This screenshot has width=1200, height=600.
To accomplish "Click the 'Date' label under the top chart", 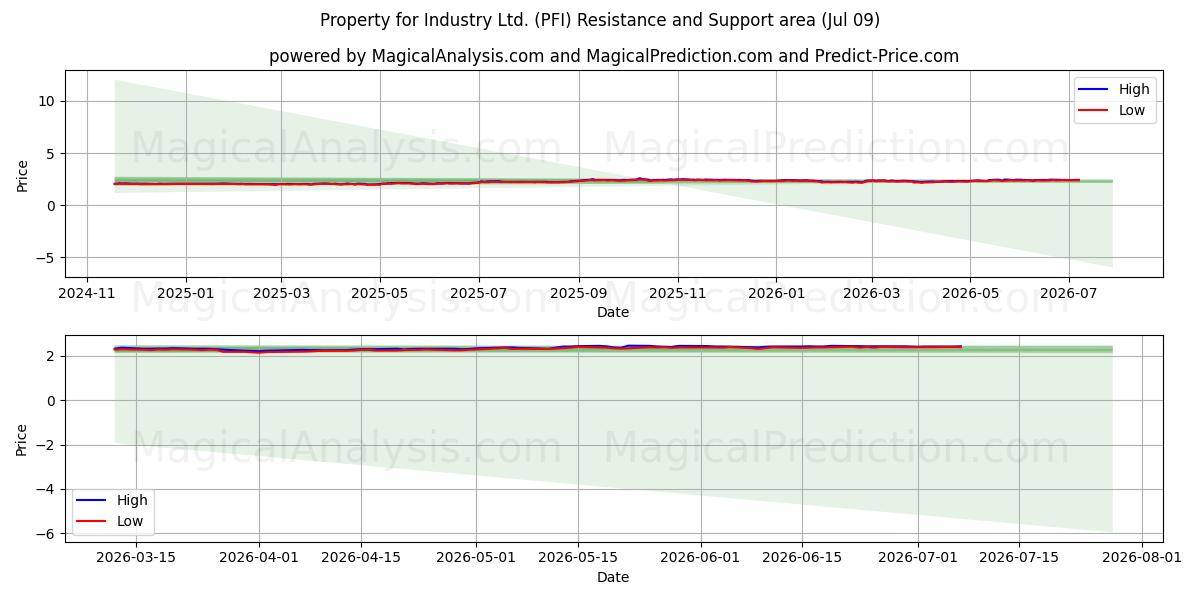I will pyautogui.click(x=613, y=312).
